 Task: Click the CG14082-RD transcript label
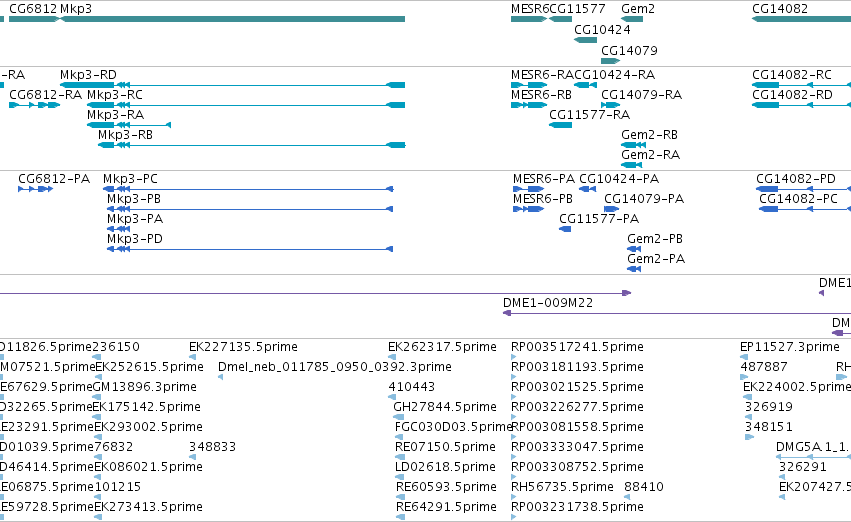[x=792, y=95]
